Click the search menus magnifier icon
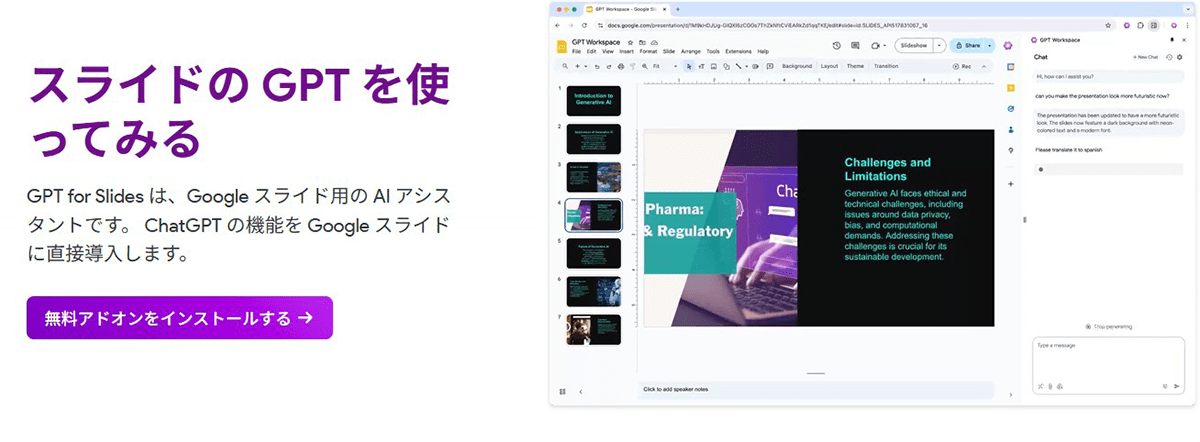 click(x=565, y=66)
